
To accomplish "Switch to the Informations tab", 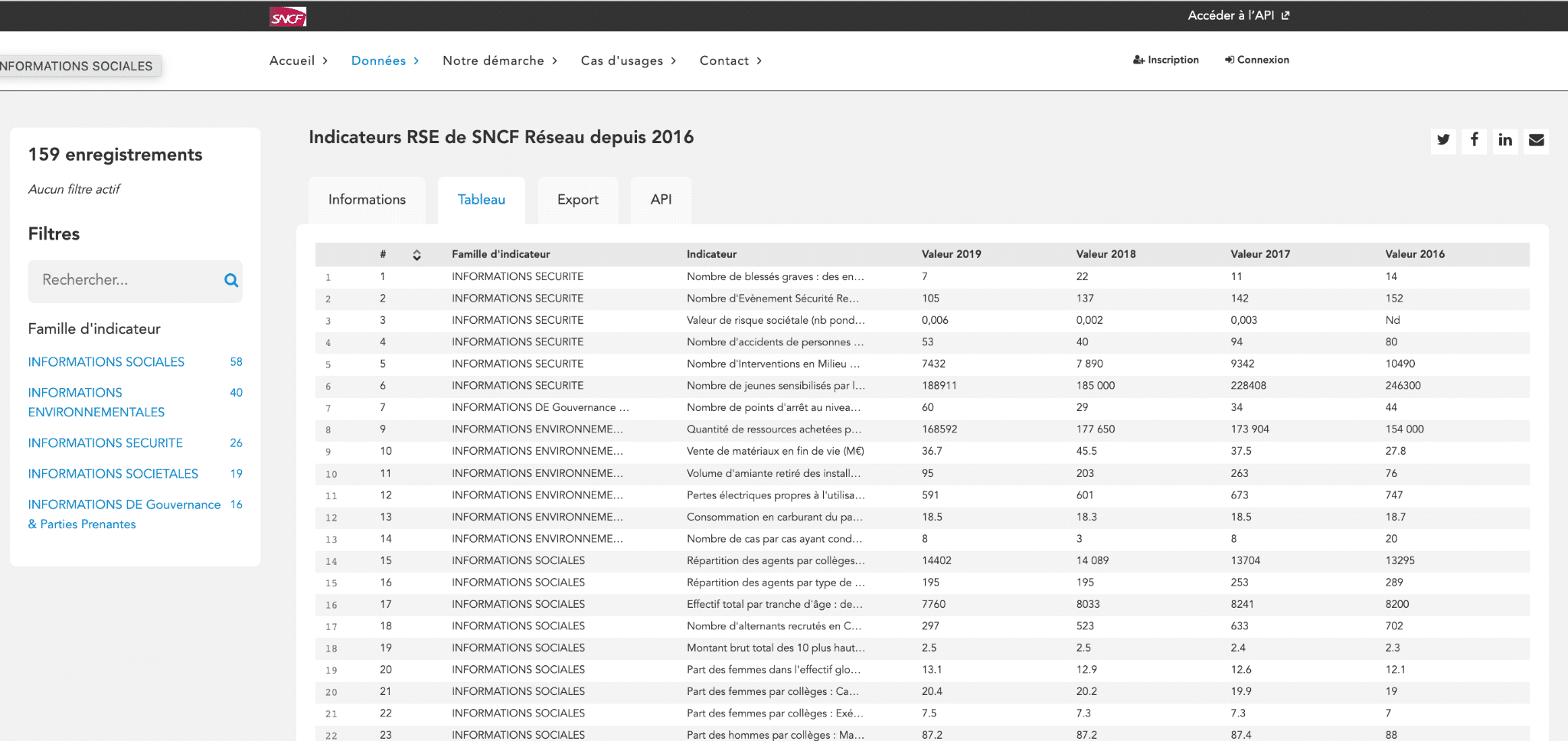I will coord(367,200).
